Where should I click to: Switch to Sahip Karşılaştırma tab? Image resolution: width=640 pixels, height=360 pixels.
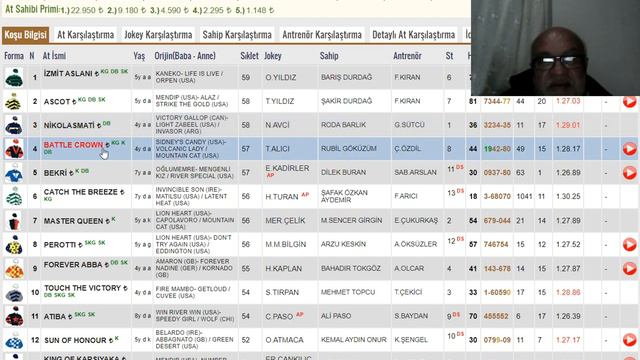(x=237, y=35)
